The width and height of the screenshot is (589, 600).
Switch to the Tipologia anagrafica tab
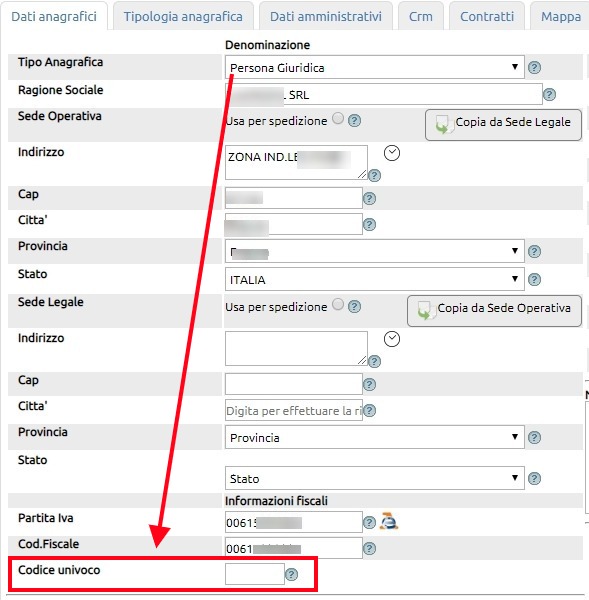[x=183, y=16]
